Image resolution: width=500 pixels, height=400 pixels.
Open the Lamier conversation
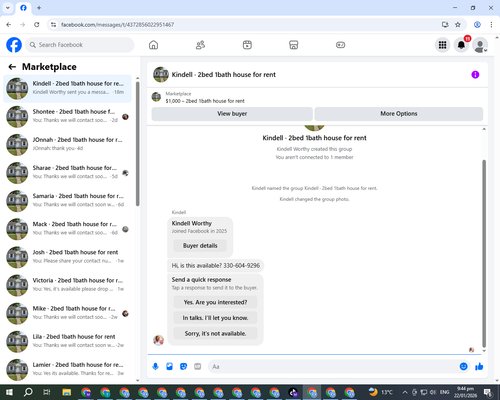tap(67, 370)
